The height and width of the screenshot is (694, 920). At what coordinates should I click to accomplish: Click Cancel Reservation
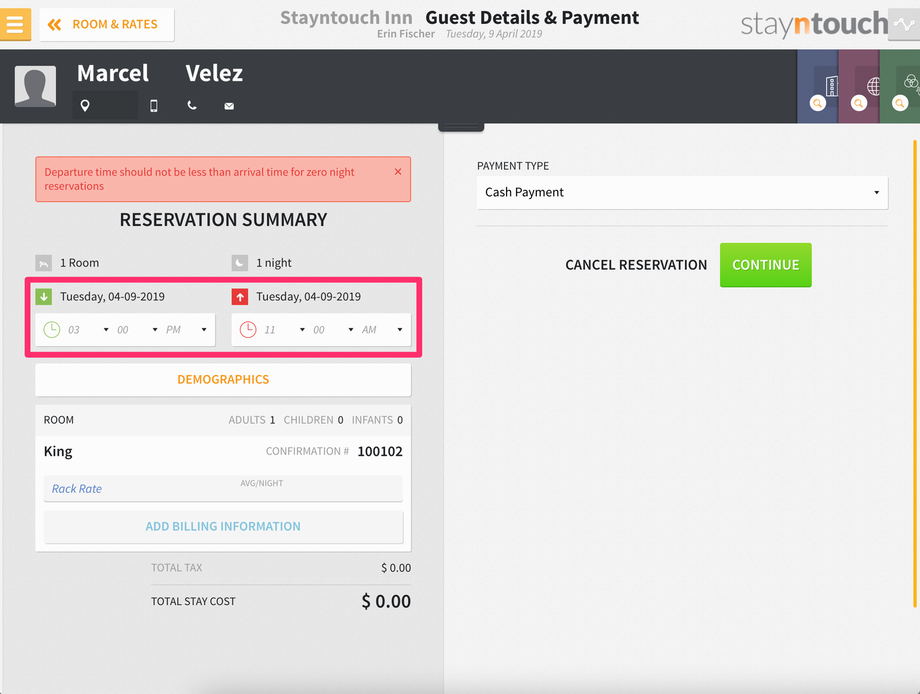pos(636,265)
